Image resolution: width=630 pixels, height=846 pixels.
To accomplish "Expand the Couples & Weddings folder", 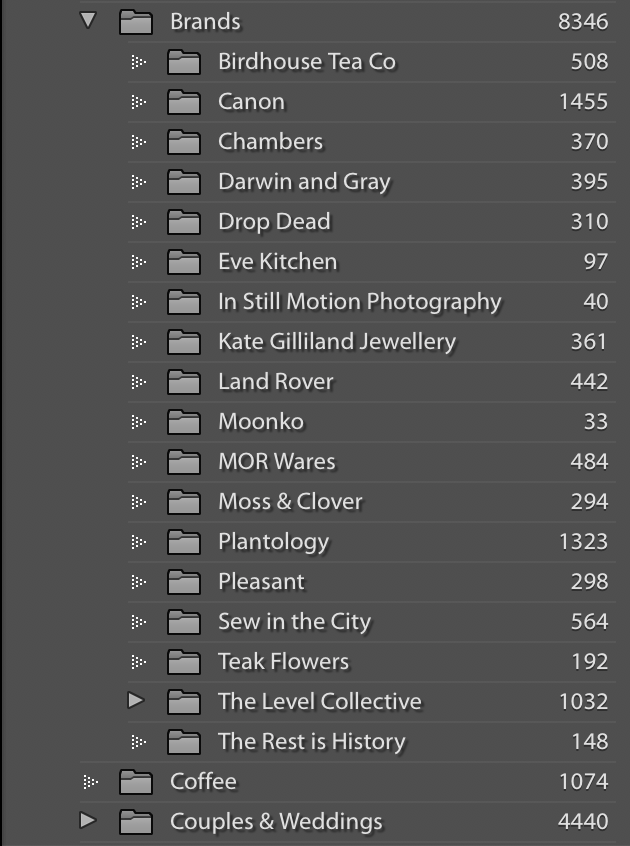I will [x=88, y=820].
